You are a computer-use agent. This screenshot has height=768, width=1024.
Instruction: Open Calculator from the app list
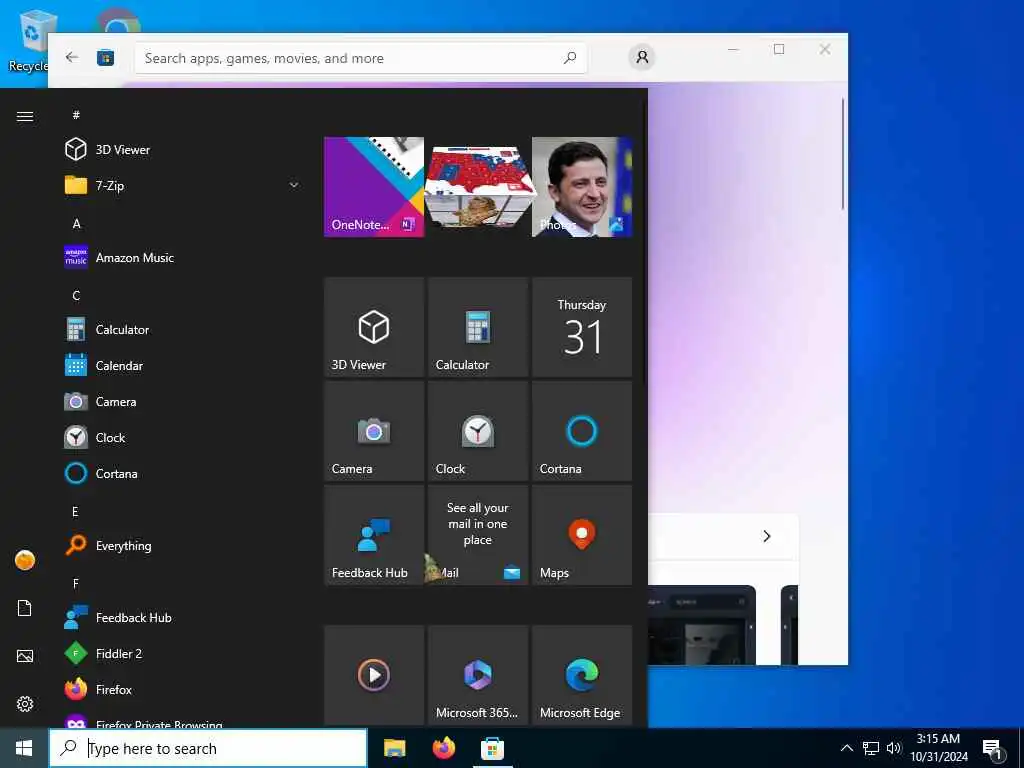pyautogui.click(x=183, y=329)
